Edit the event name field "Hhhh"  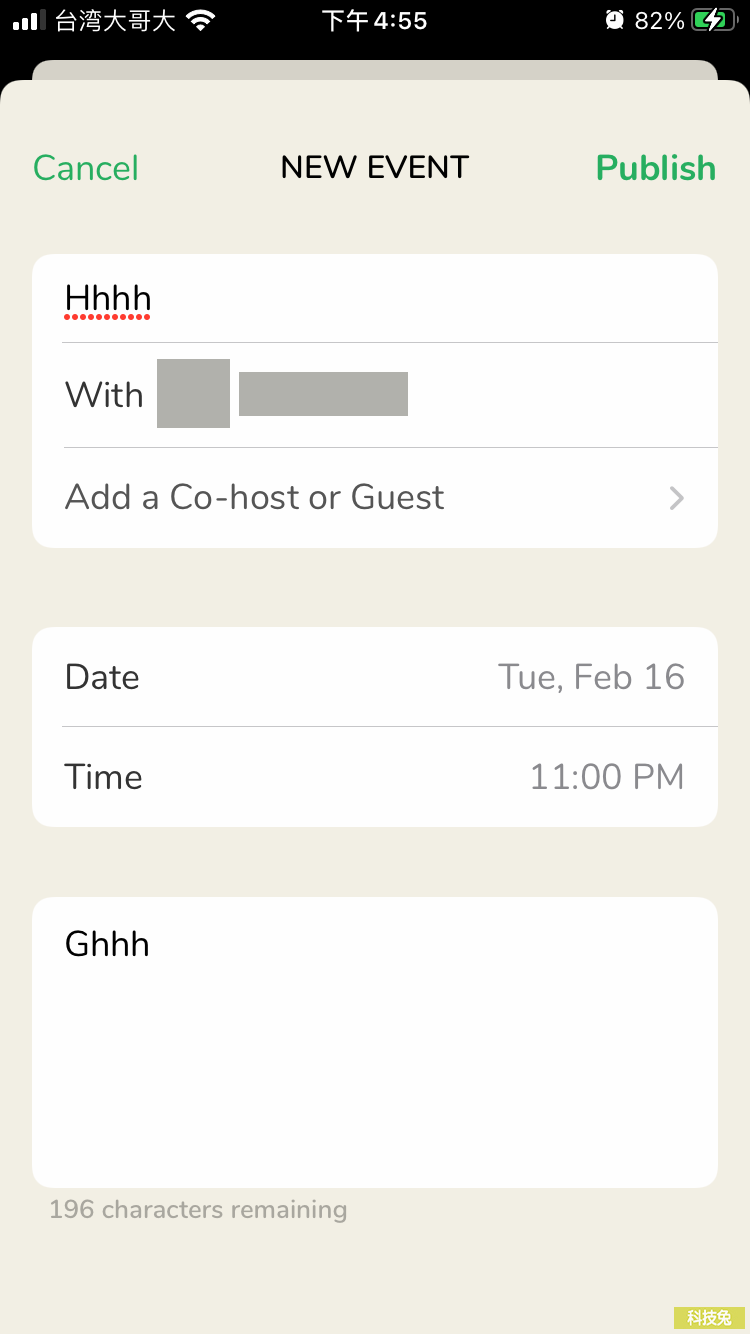coord(108,298)
